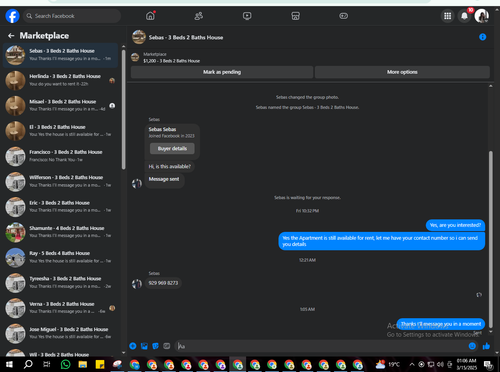Click the message input field
Screen dimensions: 500x372
click(322, 346)
